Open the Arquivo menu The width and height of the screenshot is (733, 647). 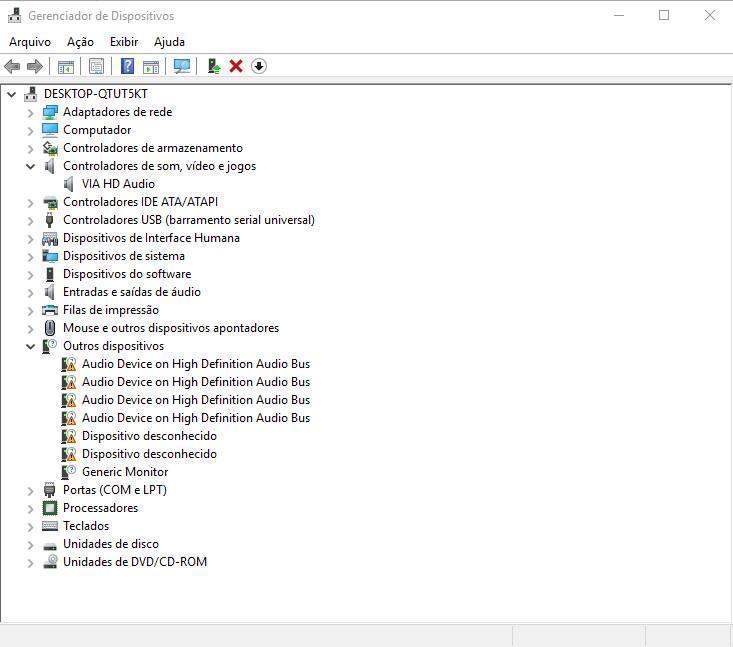click(30, 42)
